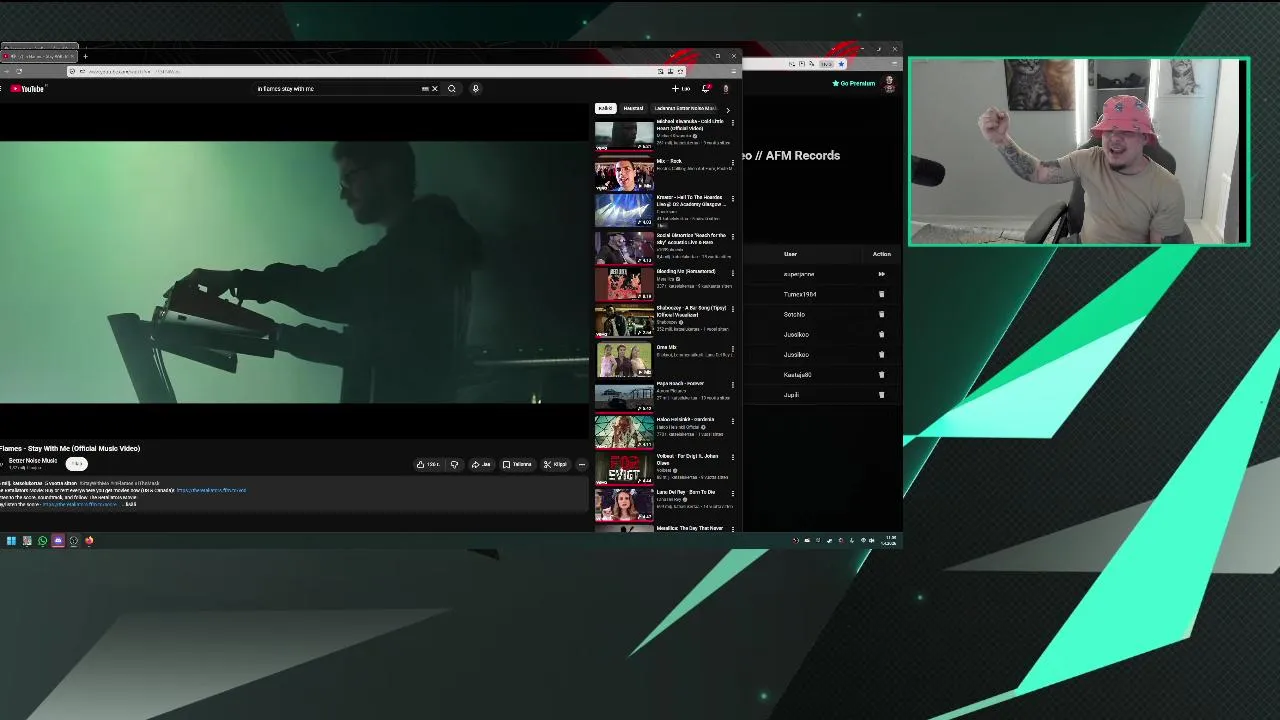This screenshot has height=720, width=1280.
Task: Like the 'Stay With Me' video
Action: [x=430, y=464]
